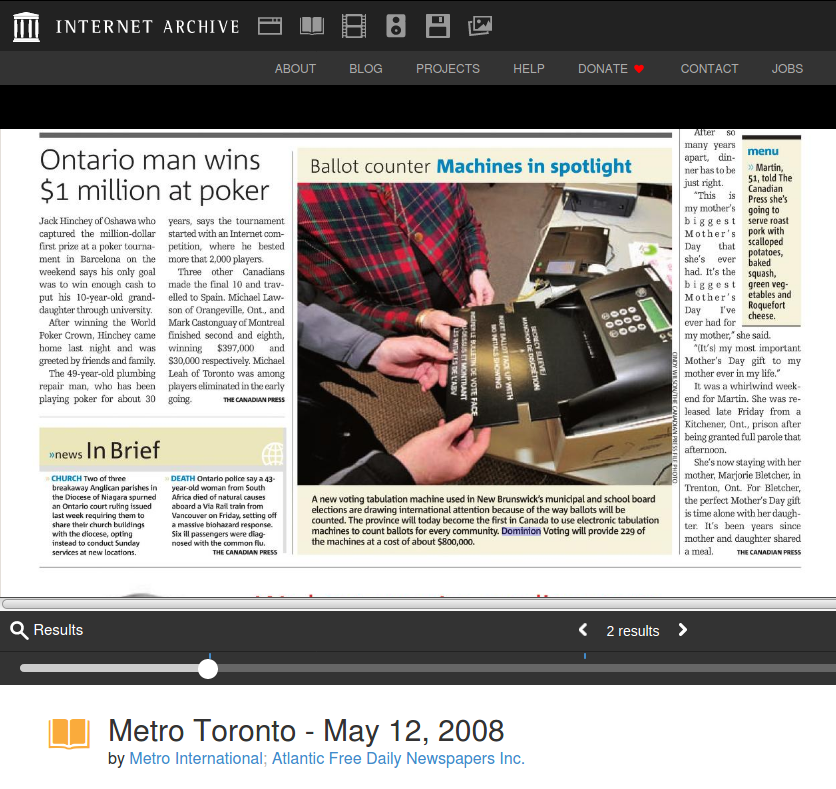Jump to second search result marker on scrubber
The image size is (836, 789).
(x=585, y=656)
